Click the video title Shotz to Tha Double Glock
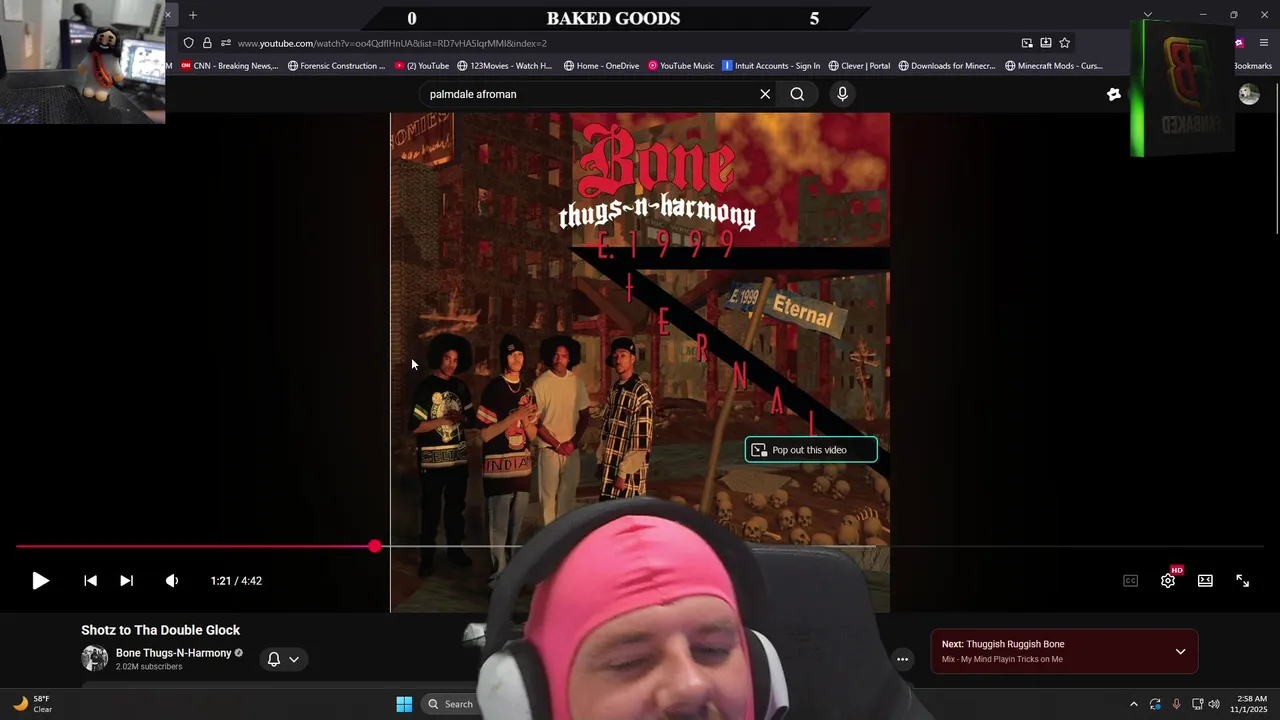The image size is (1280, 720). tap(161, 630)
